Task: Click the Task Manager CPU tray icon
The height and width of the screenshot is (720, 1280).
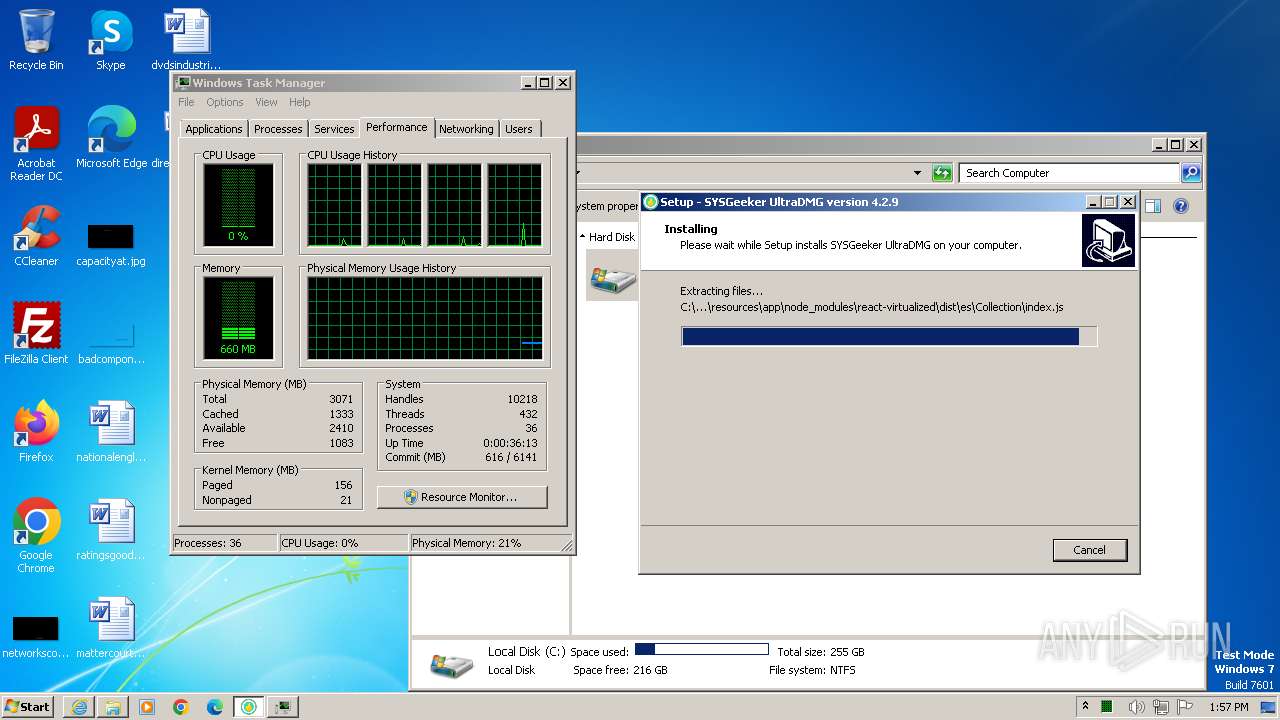Action: click(x=1108, y=707)
